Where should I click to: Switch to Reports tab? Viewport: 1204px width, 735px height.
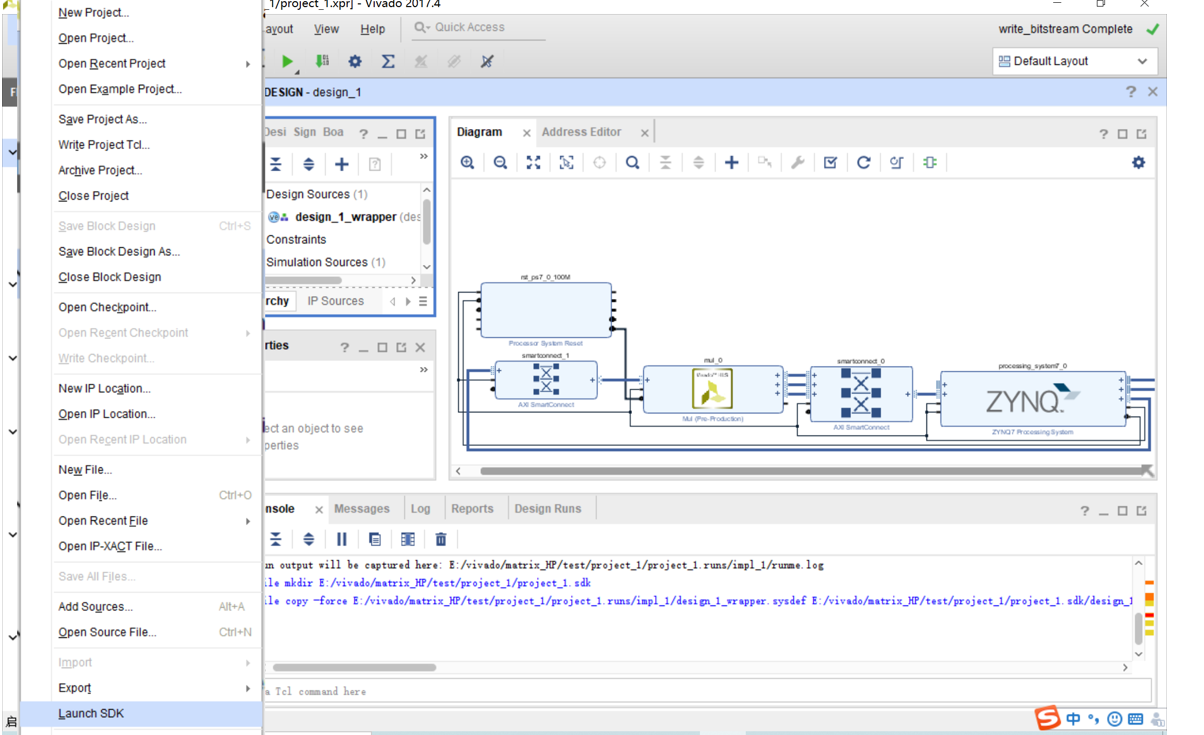click(x=472, y=509)
